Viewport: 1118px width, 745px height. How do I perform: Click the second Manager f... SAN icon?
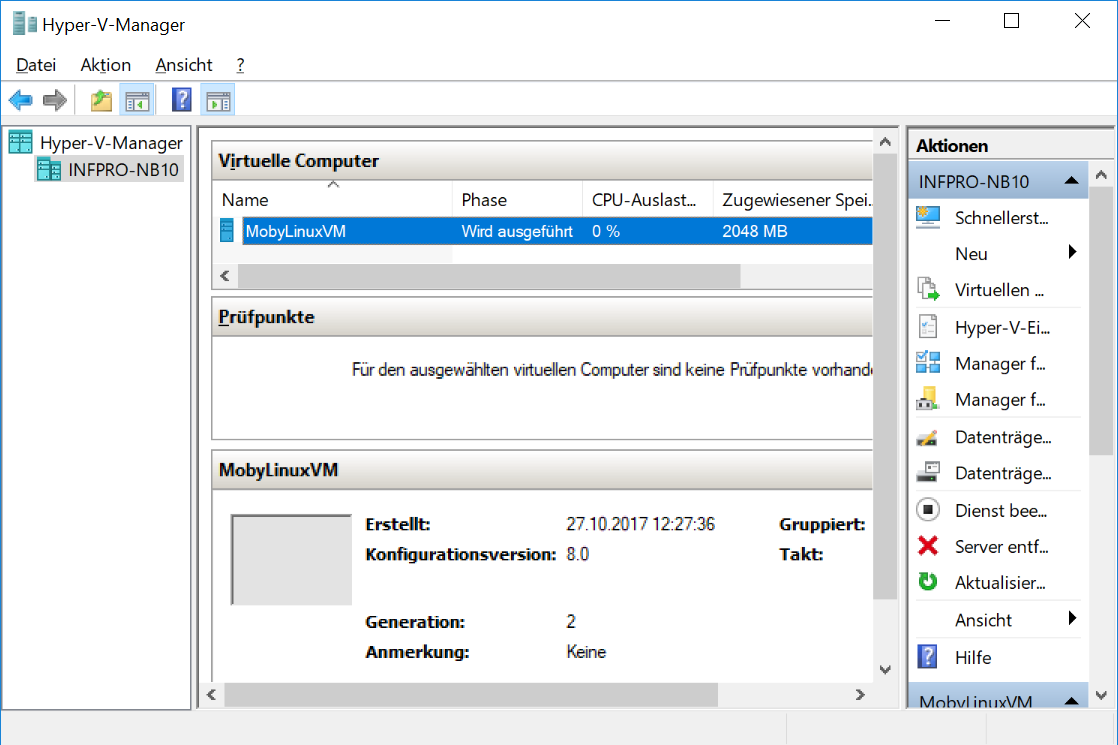point(928,399)
